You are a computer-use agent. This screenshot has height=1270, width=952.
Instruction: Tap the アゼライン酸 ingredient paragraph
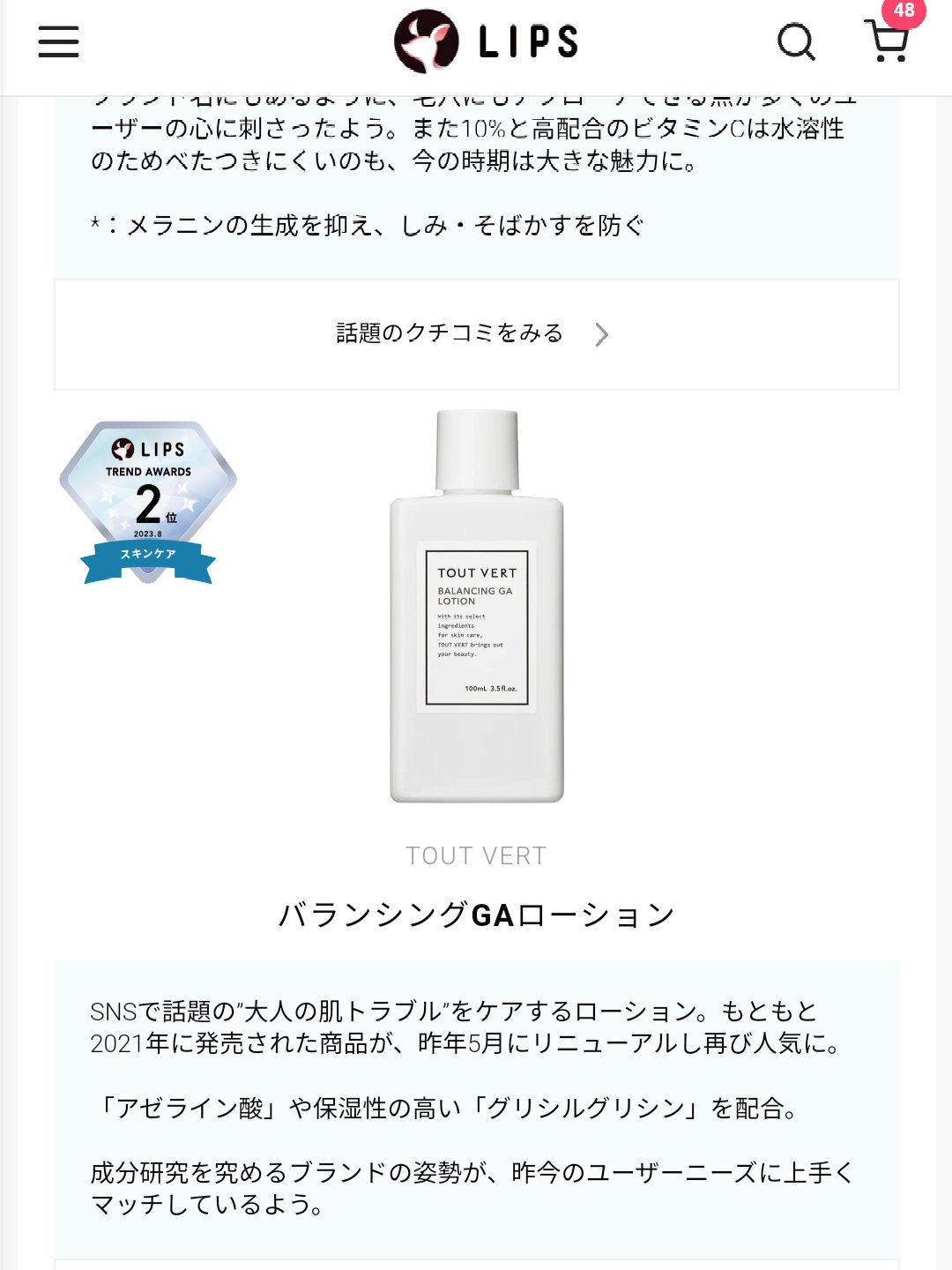pos(447,1108)
